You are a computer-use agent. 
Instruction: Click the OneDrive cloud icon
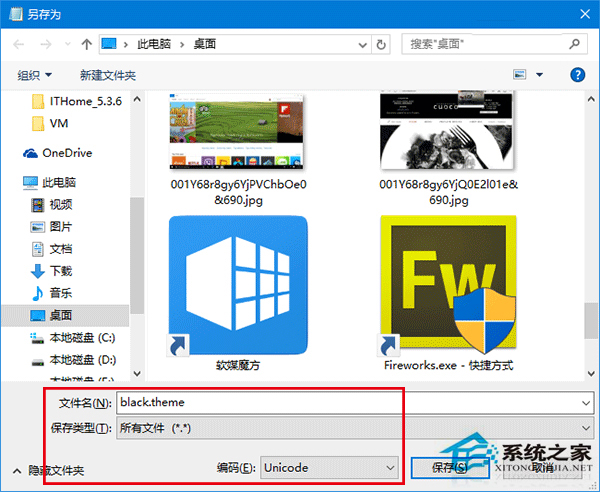30,153
